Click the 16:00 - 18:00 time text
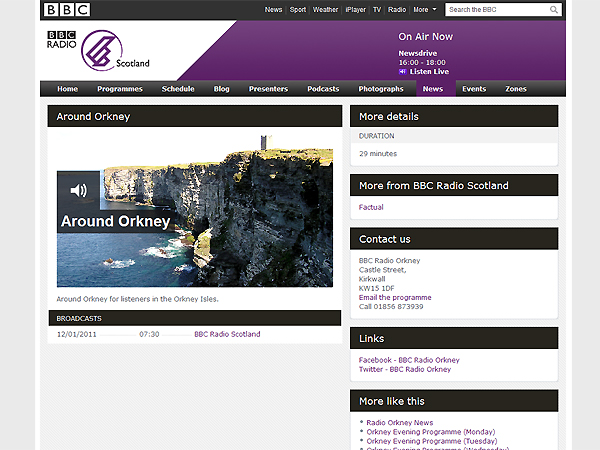600x450 pixels. pos(422,62)
